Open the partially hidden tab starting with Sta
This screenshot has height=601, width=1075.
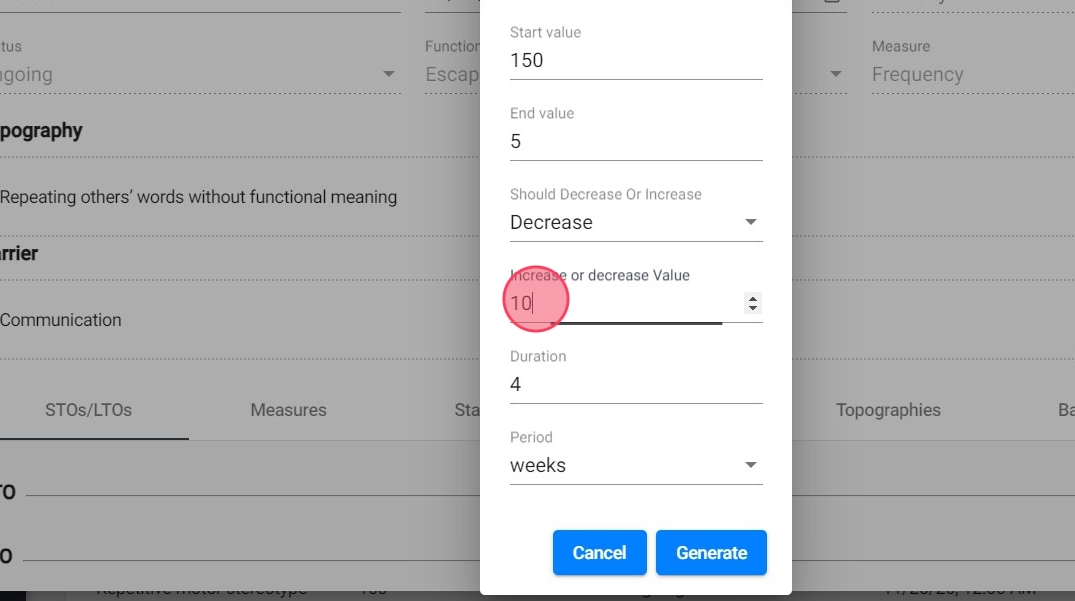point(467,410)
